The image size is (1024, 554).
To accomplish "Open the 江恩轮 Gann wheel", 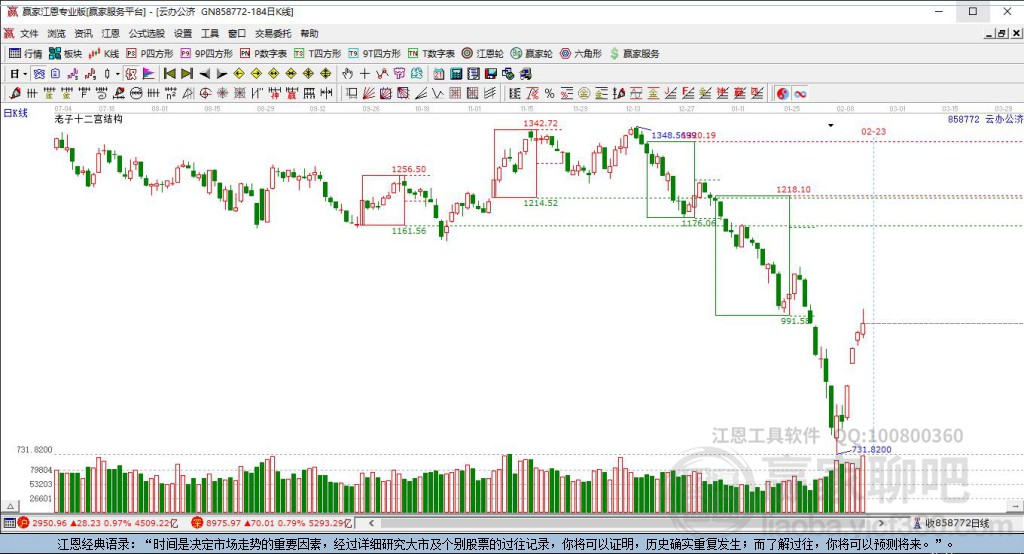I will (x=483, y=54).
